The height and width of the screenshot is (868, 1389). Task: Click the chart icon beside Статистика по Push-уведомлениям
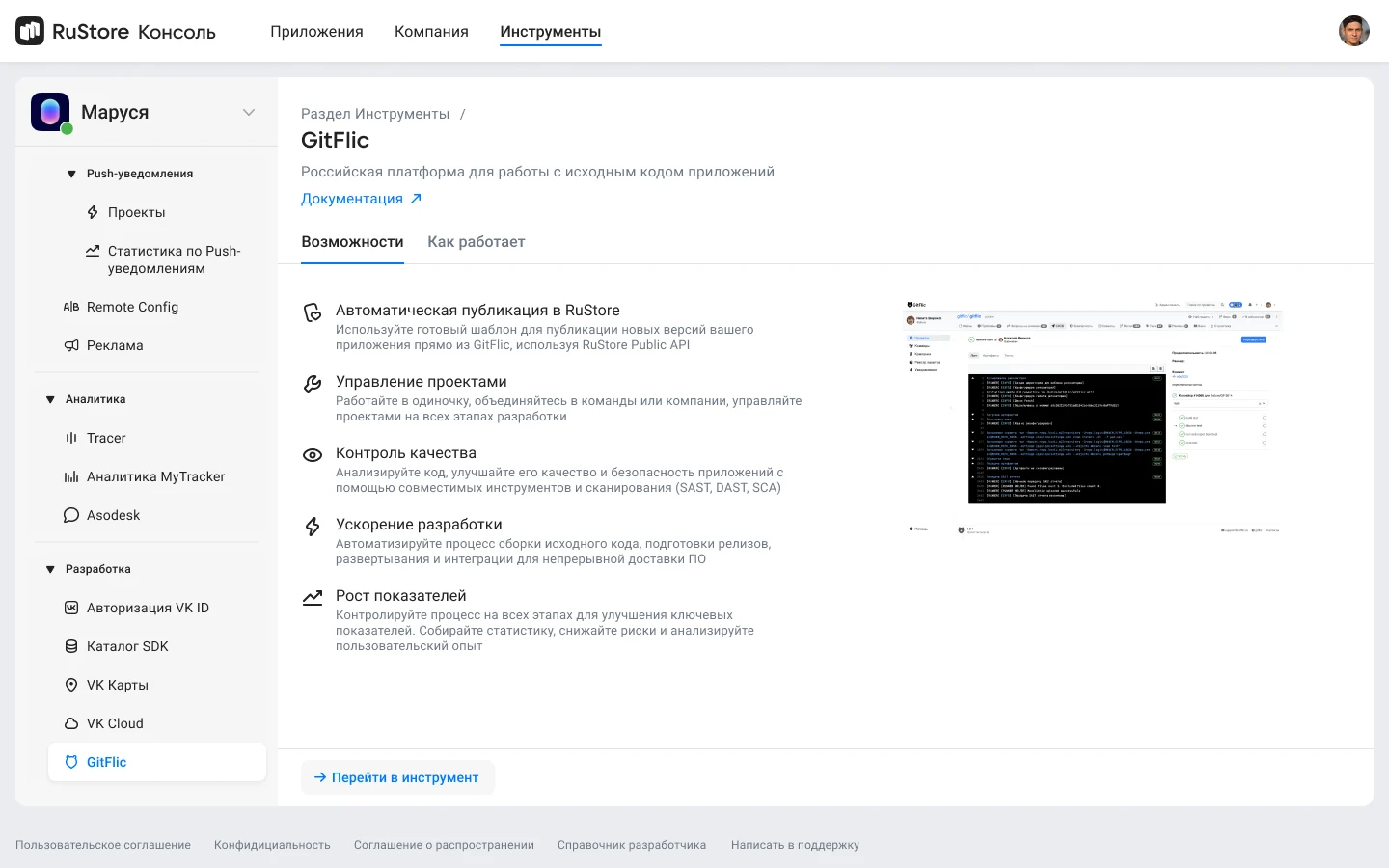pos(93,251)
